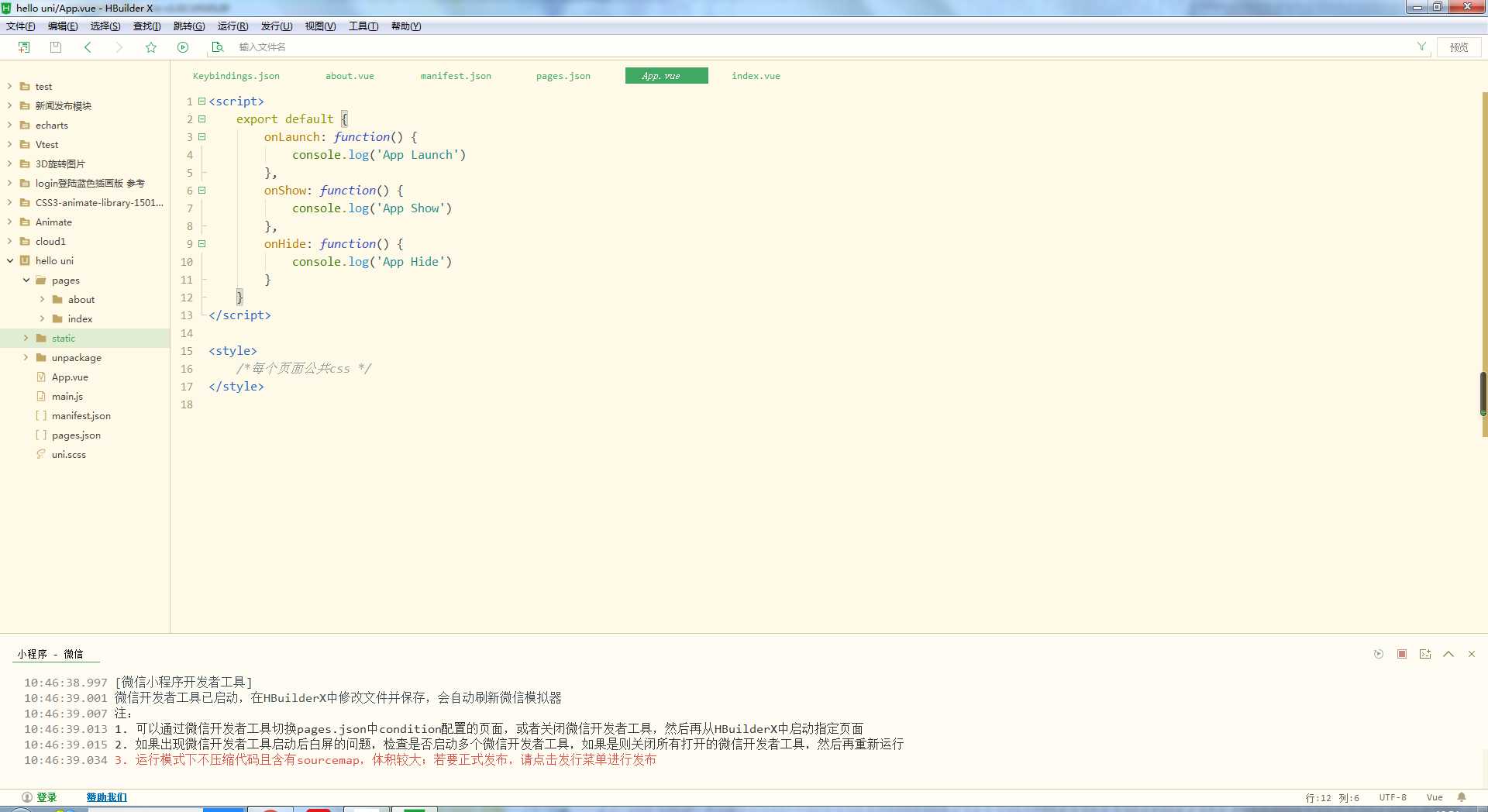Expand the 3D旋转图片 project
This screenshot has width=1488, height=812.
tap(9, 164)
